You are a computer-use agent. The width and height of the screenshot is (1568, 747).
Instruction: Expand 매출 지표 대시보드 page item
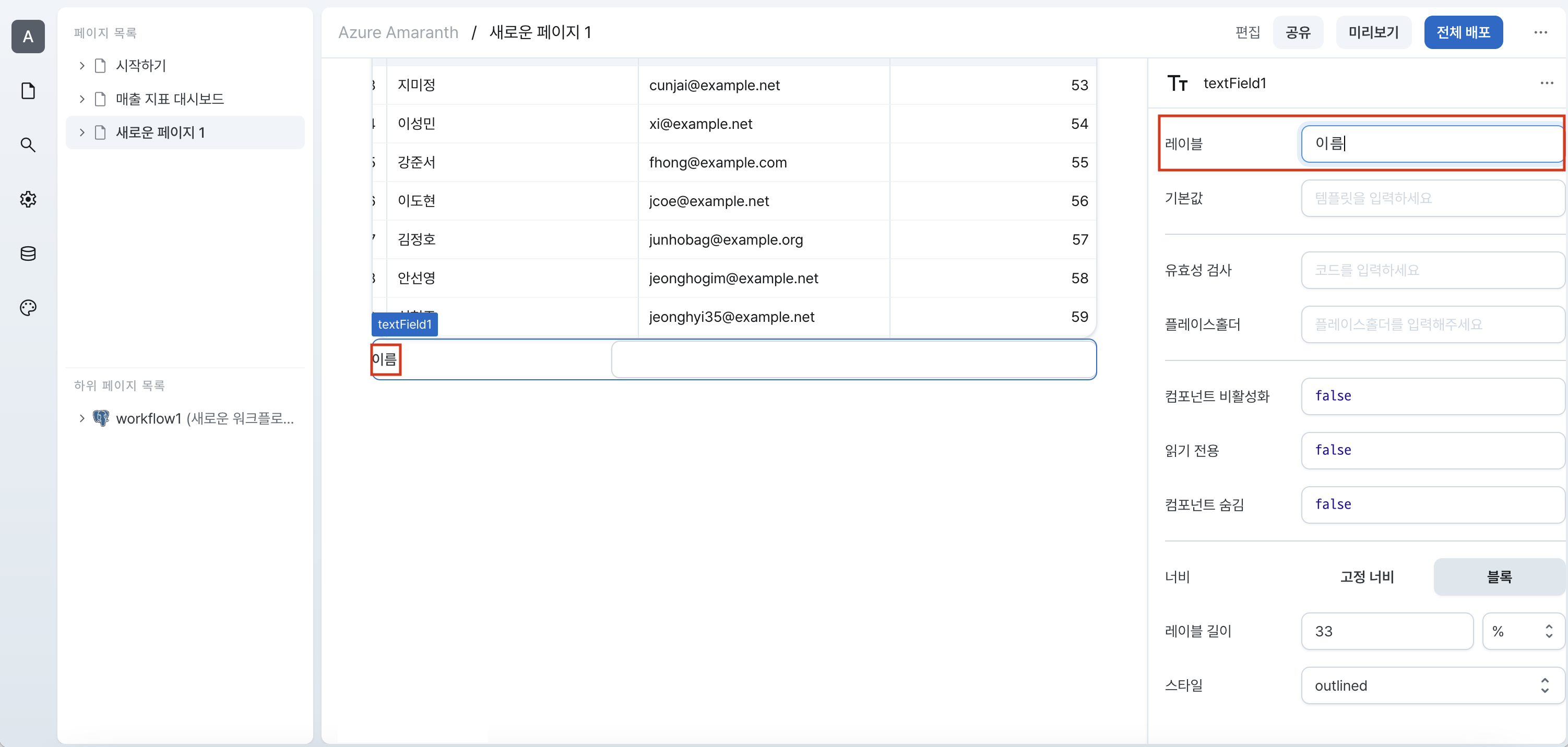click(x=80, y=99)
